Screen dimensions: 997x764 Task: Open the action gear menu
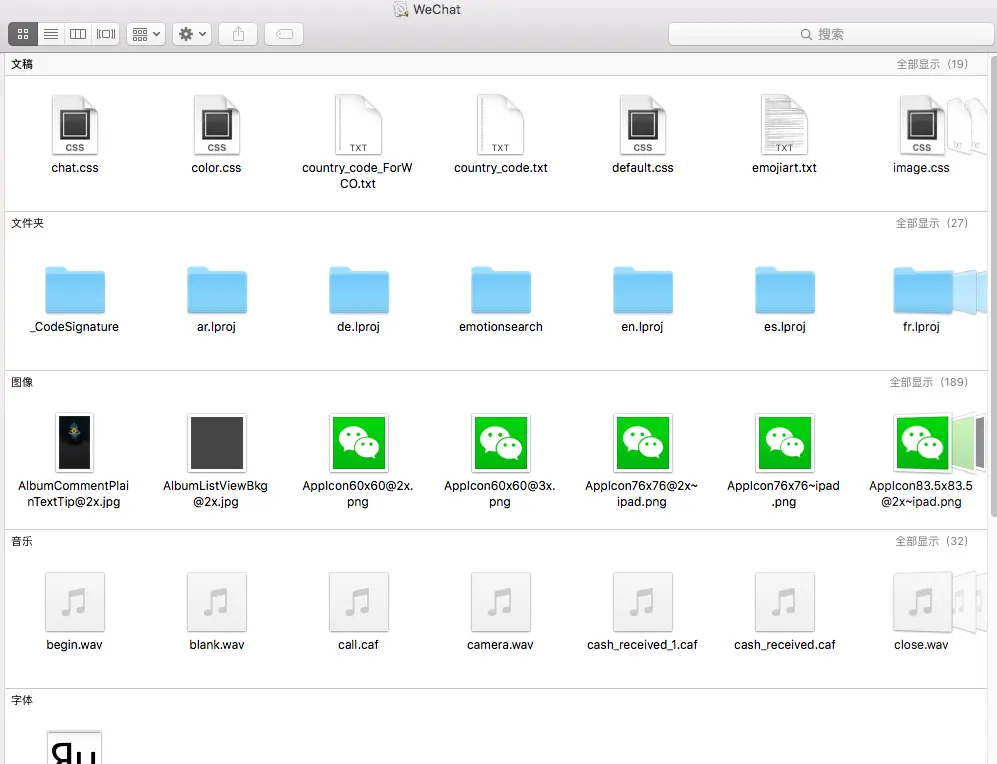(x=191, y=34)
